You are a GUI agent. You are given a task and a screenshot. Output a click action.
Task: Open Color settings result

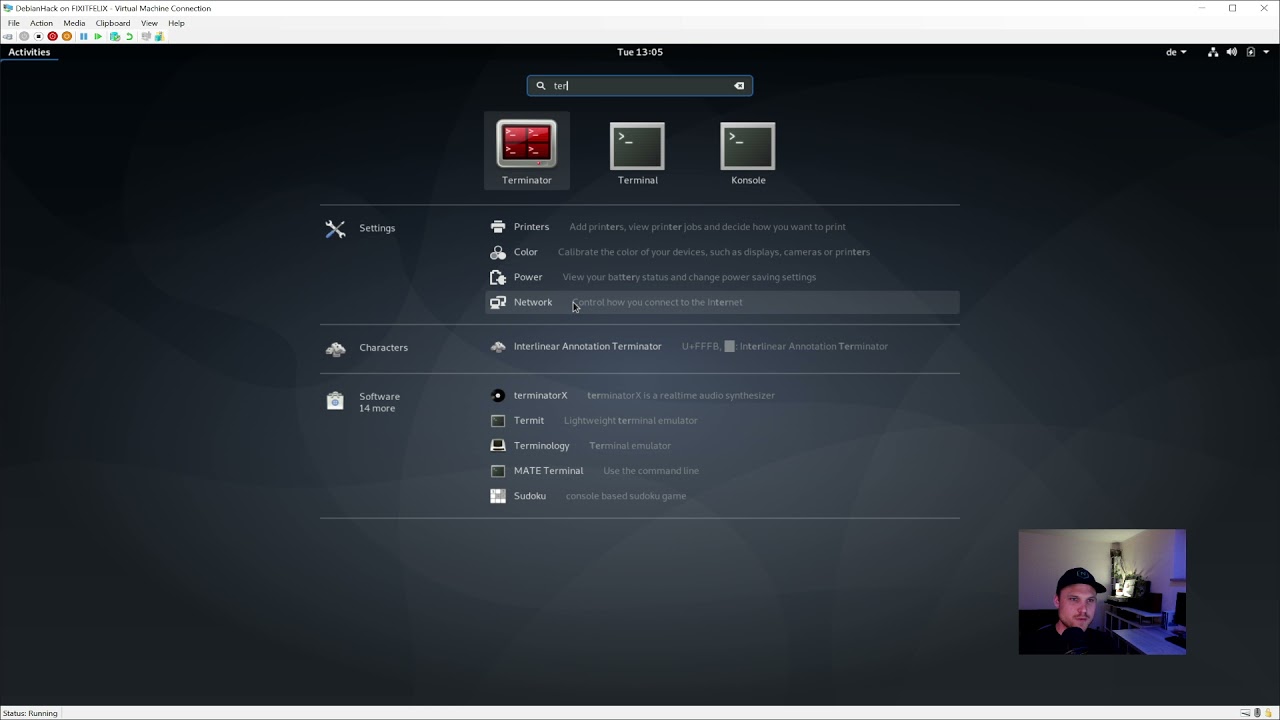(722, 252)
